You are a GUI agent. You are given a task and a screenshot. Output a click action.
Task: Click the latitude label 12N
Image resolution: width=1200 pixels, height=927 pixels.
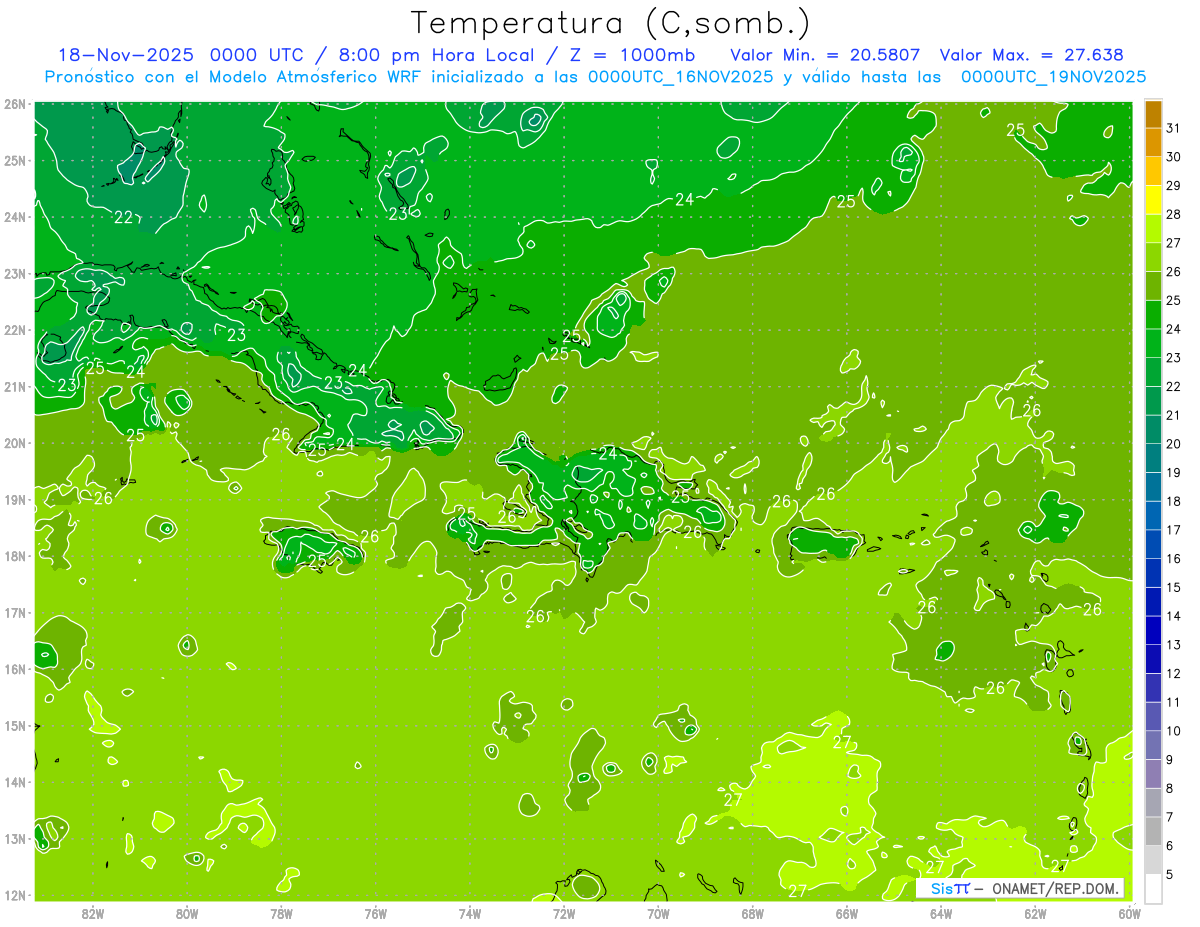coord(15,895)
